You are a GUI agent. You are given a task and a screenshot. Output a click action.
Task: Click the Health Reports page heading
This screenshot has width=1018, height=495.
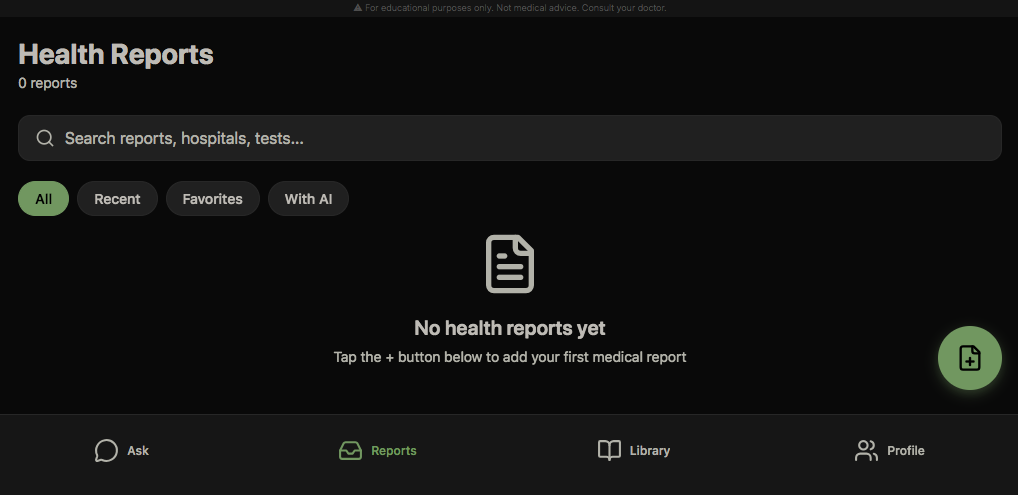tap(116, 54)
